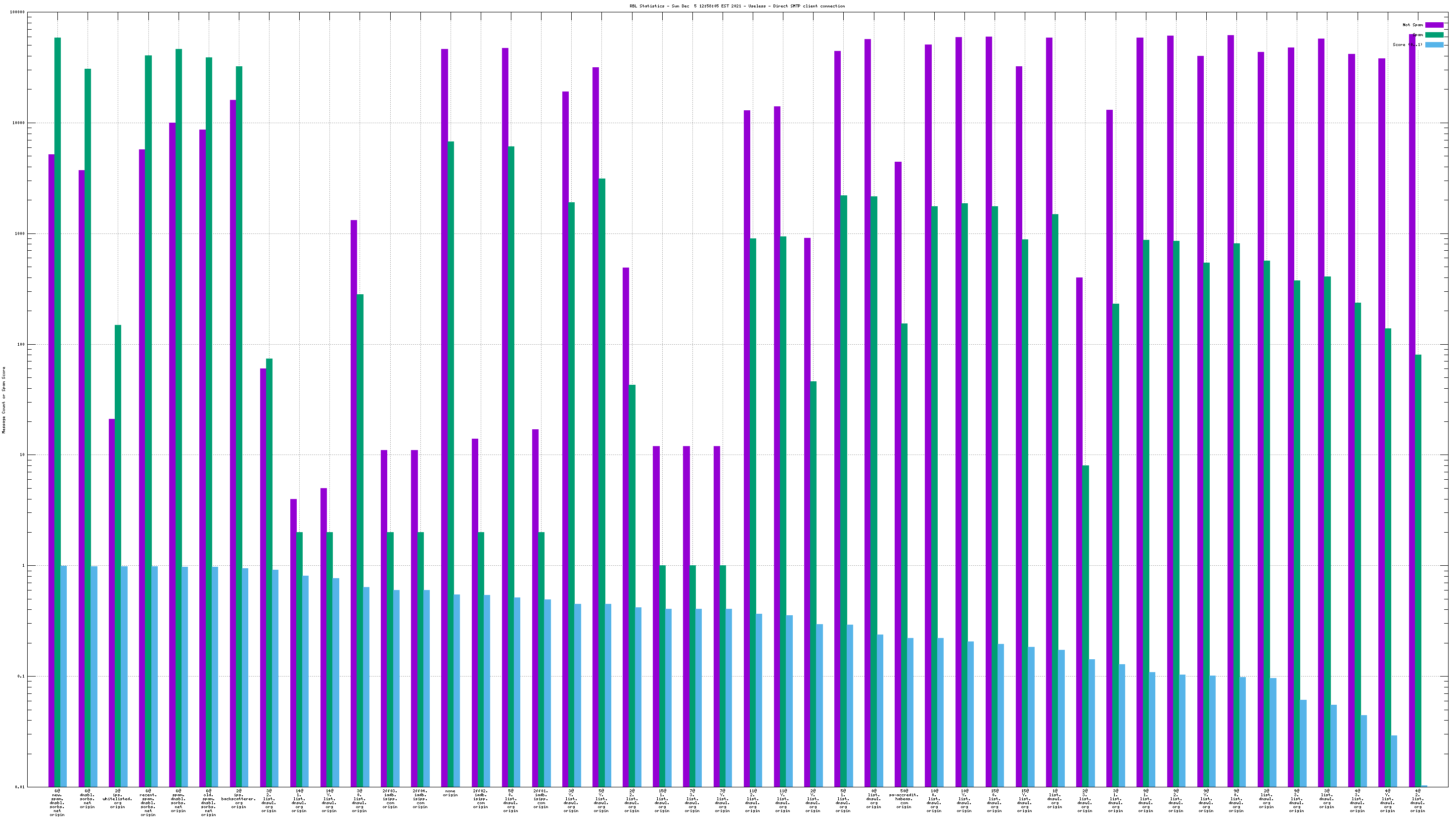Click the RBL Statistics chart title
Viewport: 1456px width, 819px height.
tap(737, 6)
